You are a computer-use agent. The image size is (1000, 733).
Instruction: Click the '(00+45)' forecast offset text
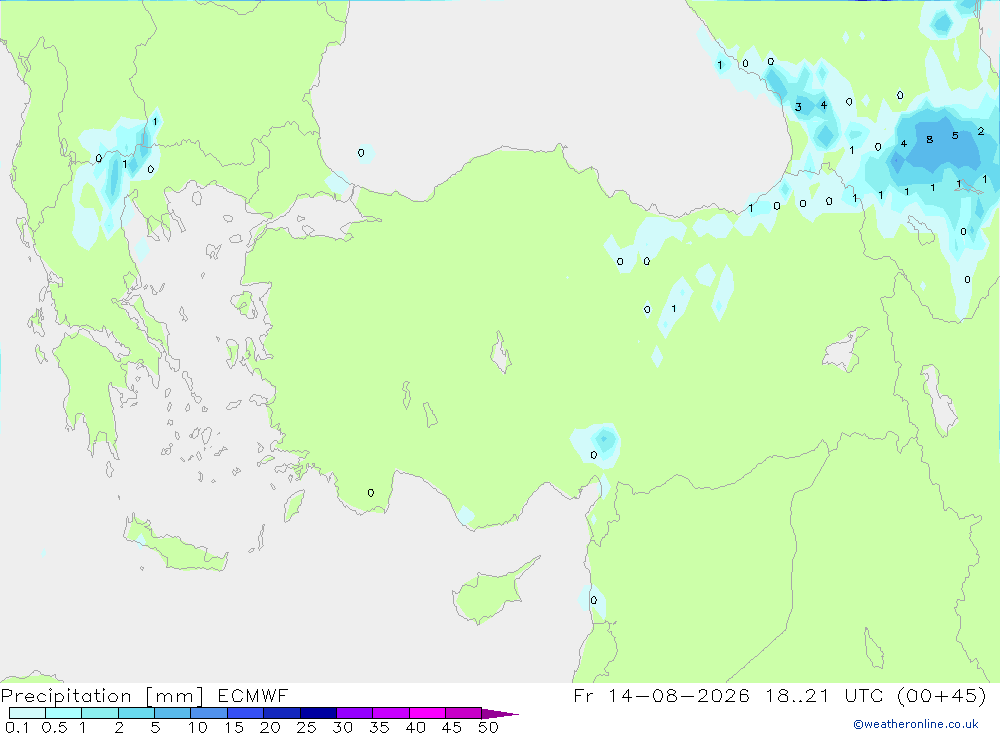(942, 695)
